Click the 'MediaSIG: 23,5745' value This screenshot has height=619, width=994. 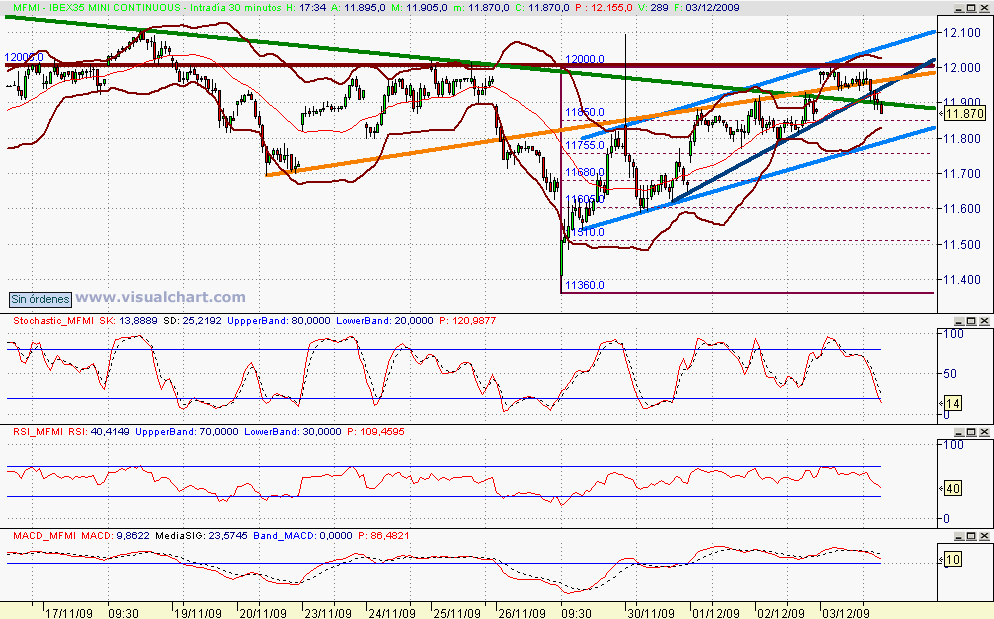[202, 536]
